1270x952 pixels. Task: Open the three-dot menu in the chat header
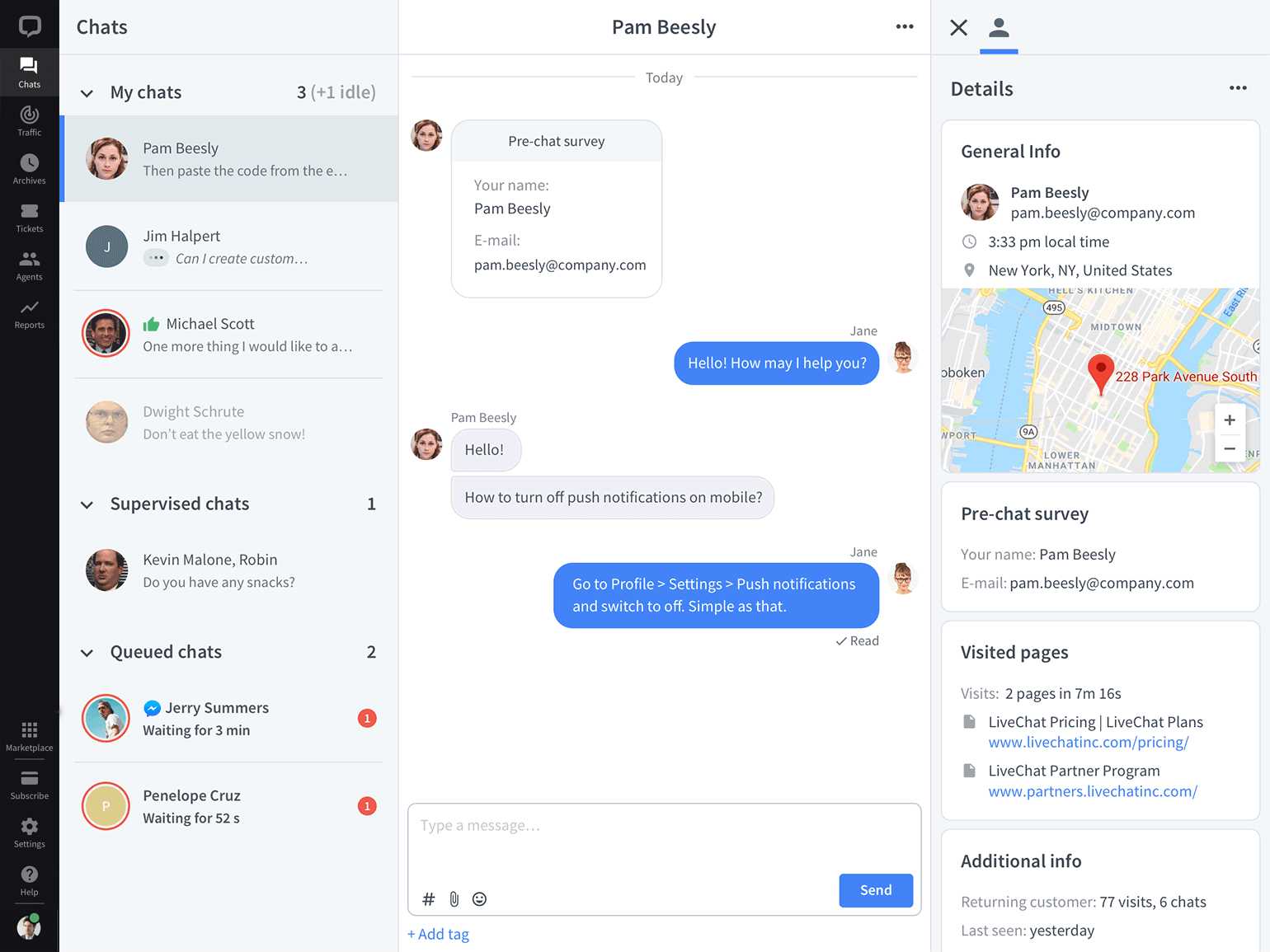click(x=904, y=26)
